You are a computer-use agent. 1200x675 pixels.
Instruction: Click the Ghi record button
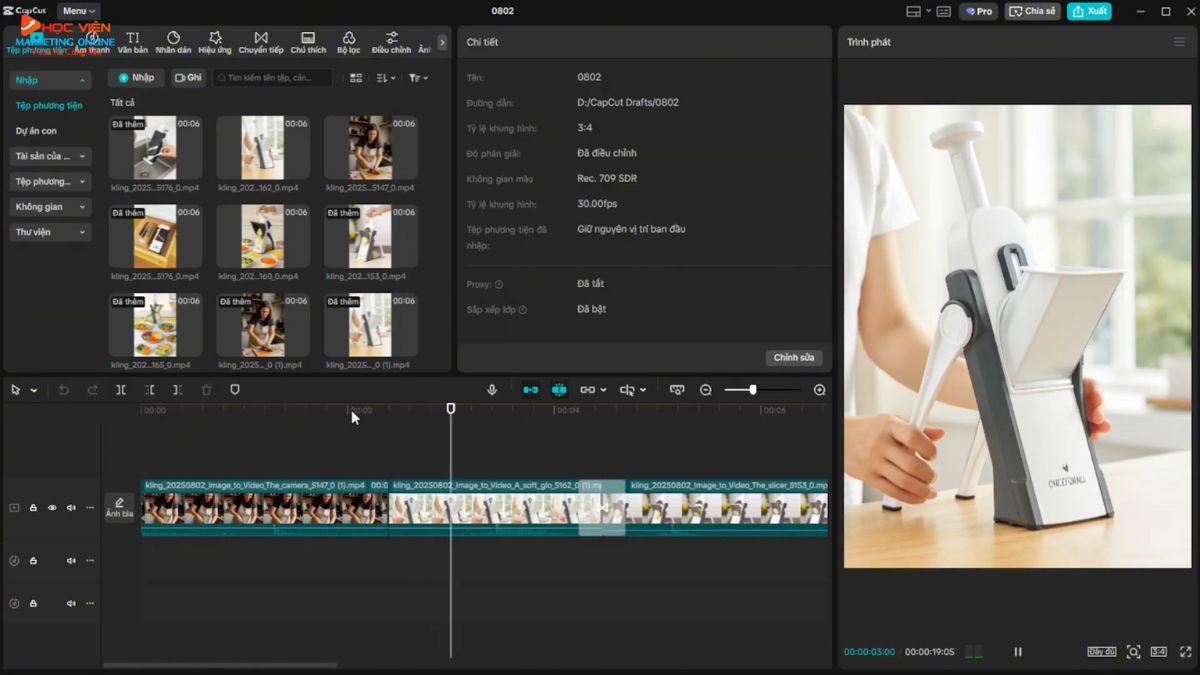tap(188, 77)
